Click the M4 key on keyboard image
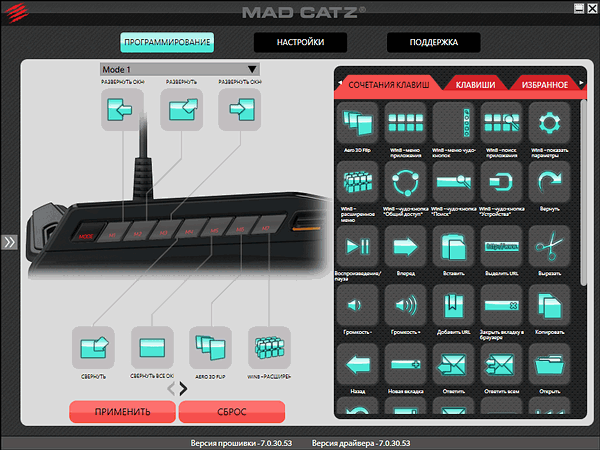600x450 pixels. [190, 230]
